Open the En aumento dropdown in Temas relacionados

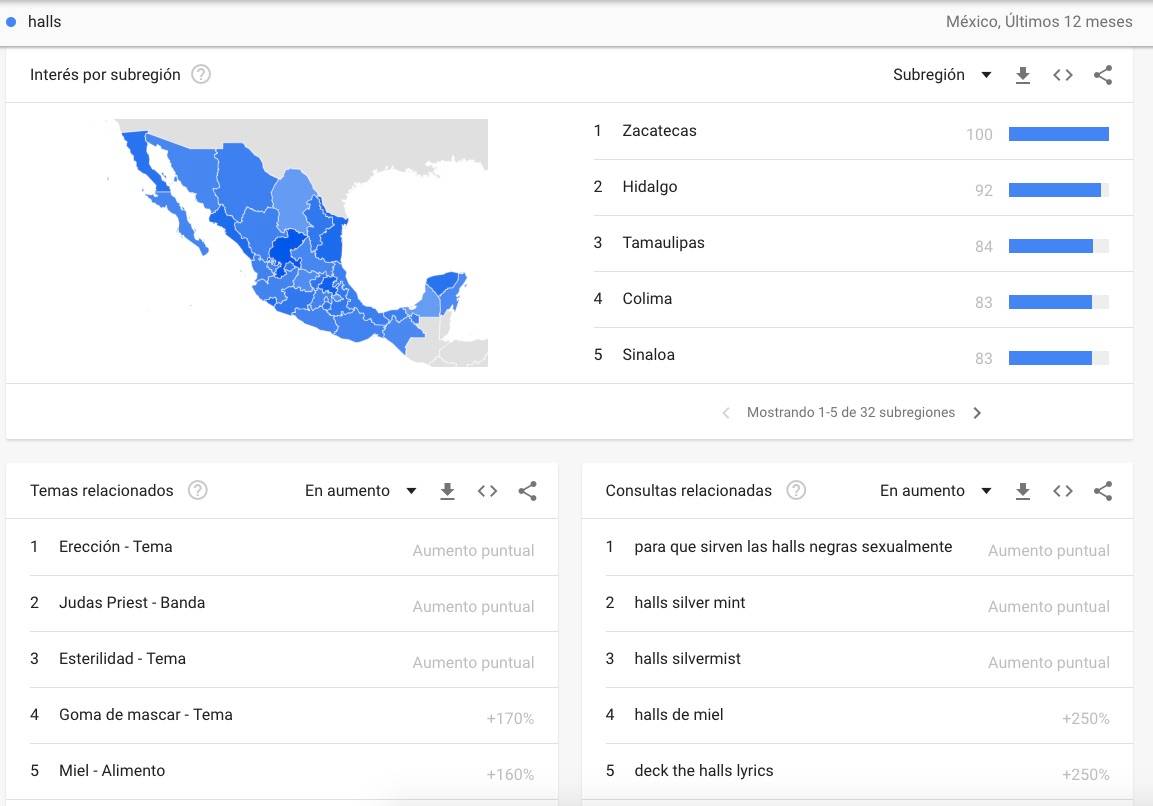pyautogui.click(x=358, y=491)
